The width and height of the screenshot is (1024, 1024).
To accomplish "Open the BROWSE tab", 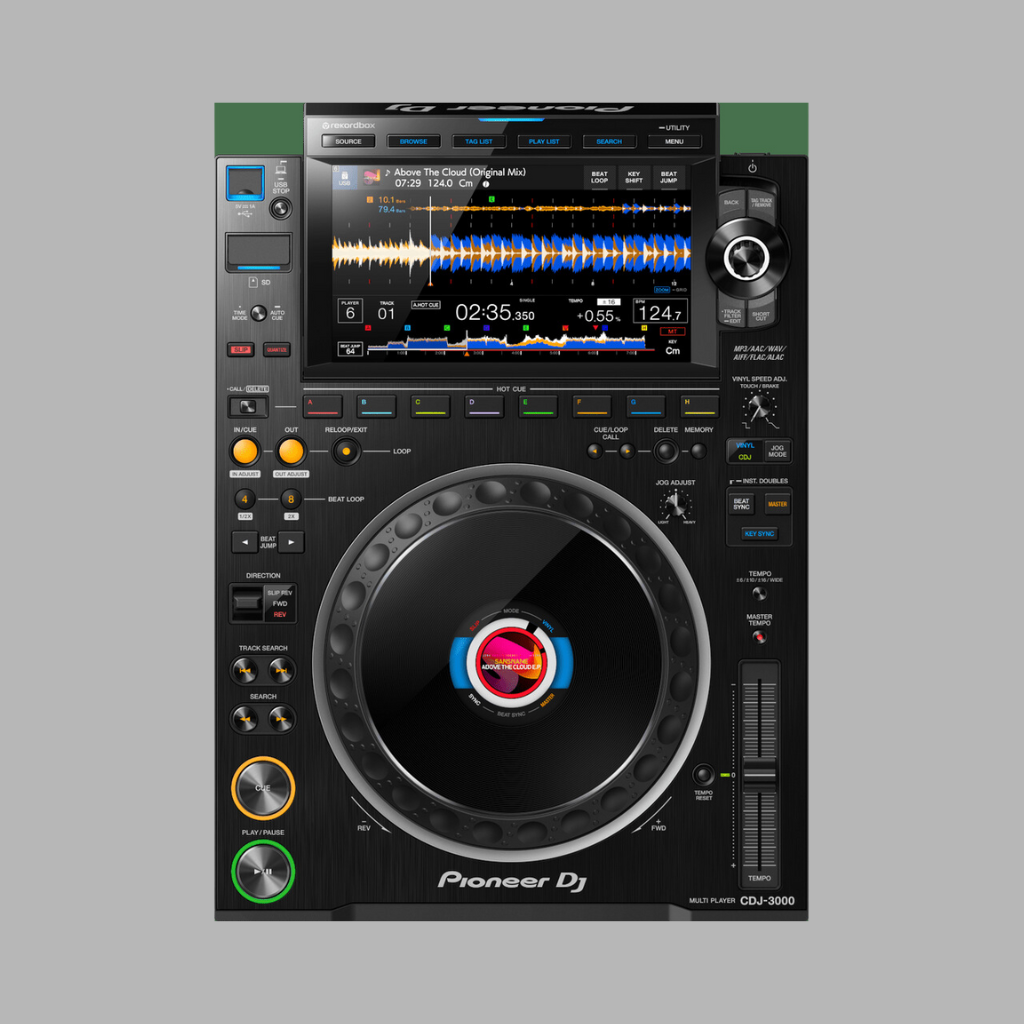I will [x=413, y=141].
